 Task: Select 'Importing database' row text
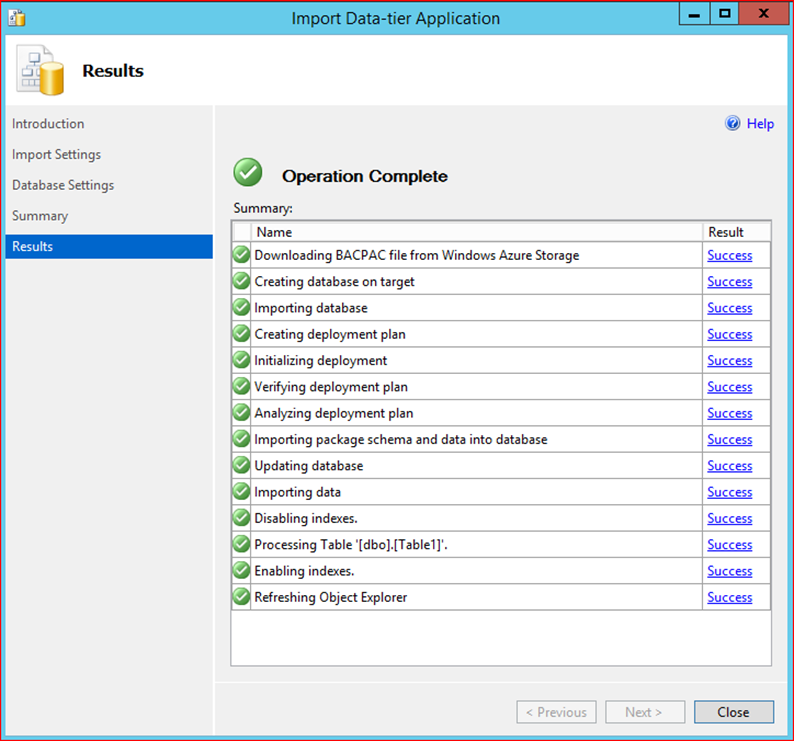(311, 308)
